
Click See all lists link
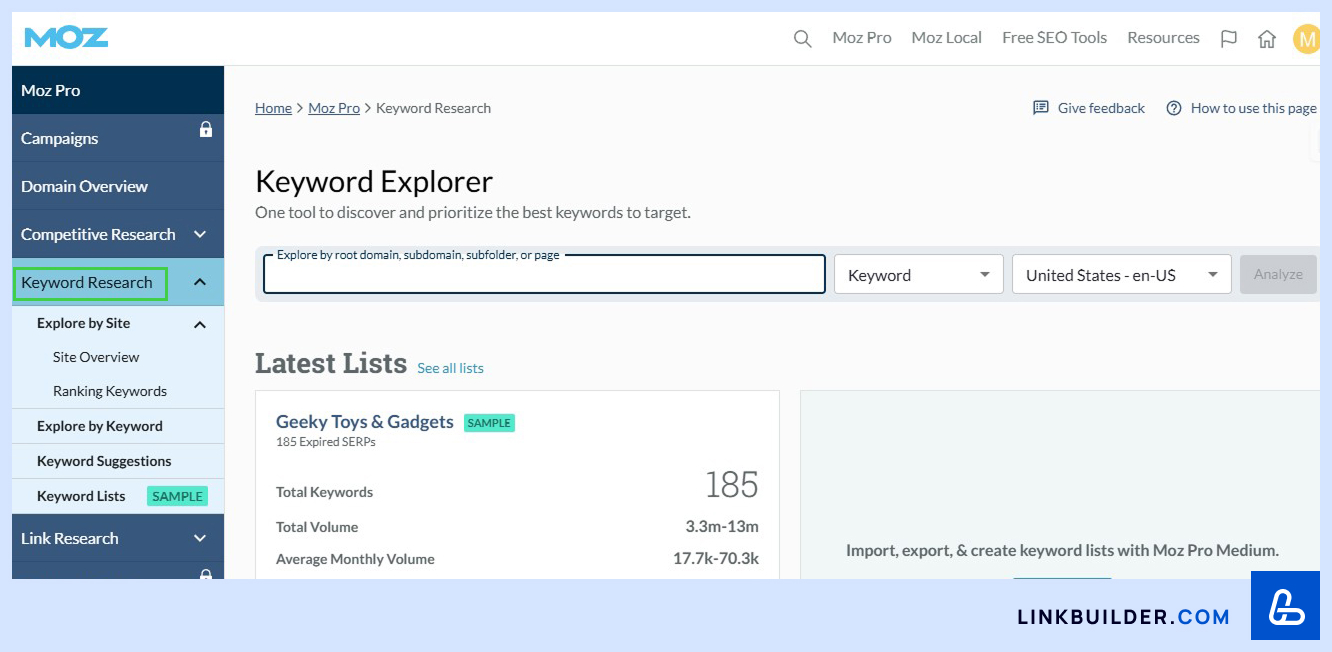click(450, 368)
